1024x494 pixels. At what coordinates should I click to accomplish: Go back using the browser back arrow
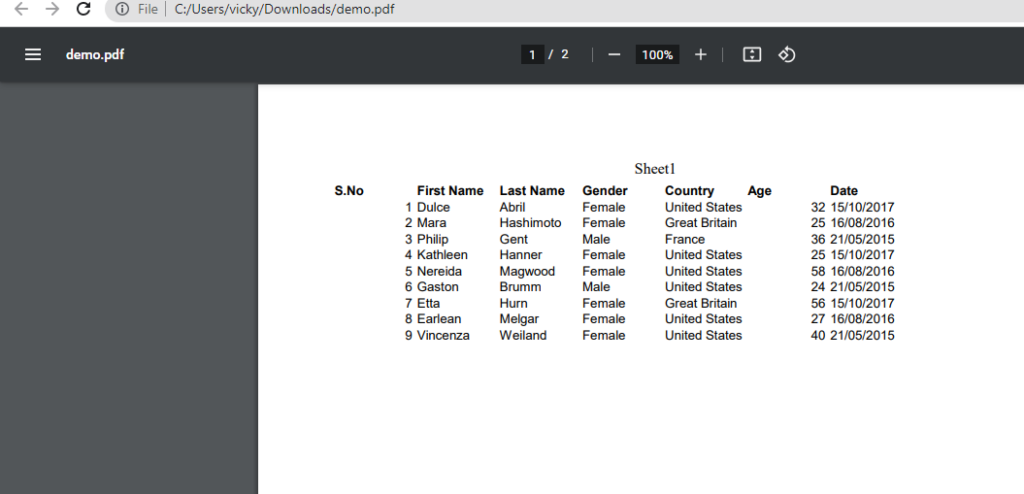21,9
